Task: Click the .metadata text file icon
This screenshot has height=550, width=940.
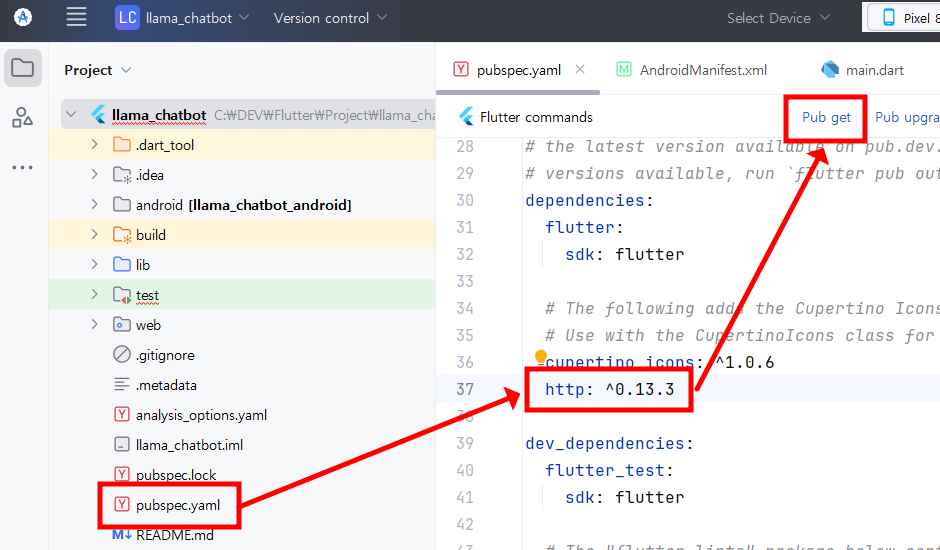Action: pyautogui.click(x=122, y=384)
